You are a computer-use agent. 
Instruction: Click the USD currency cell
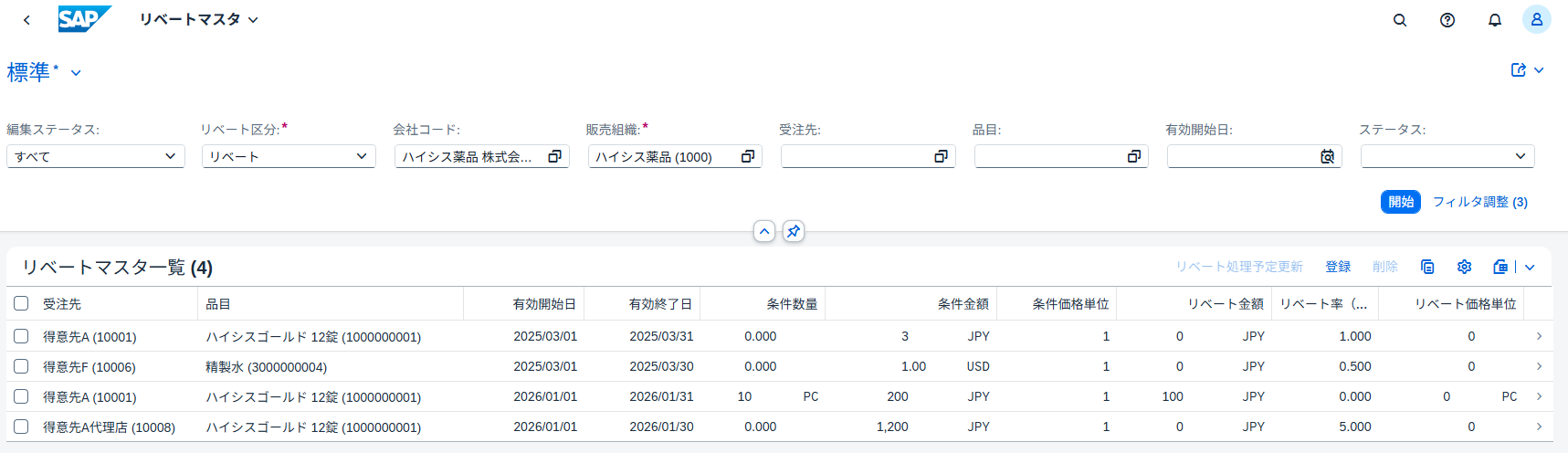pyautogui.click(x=978, y=366)
